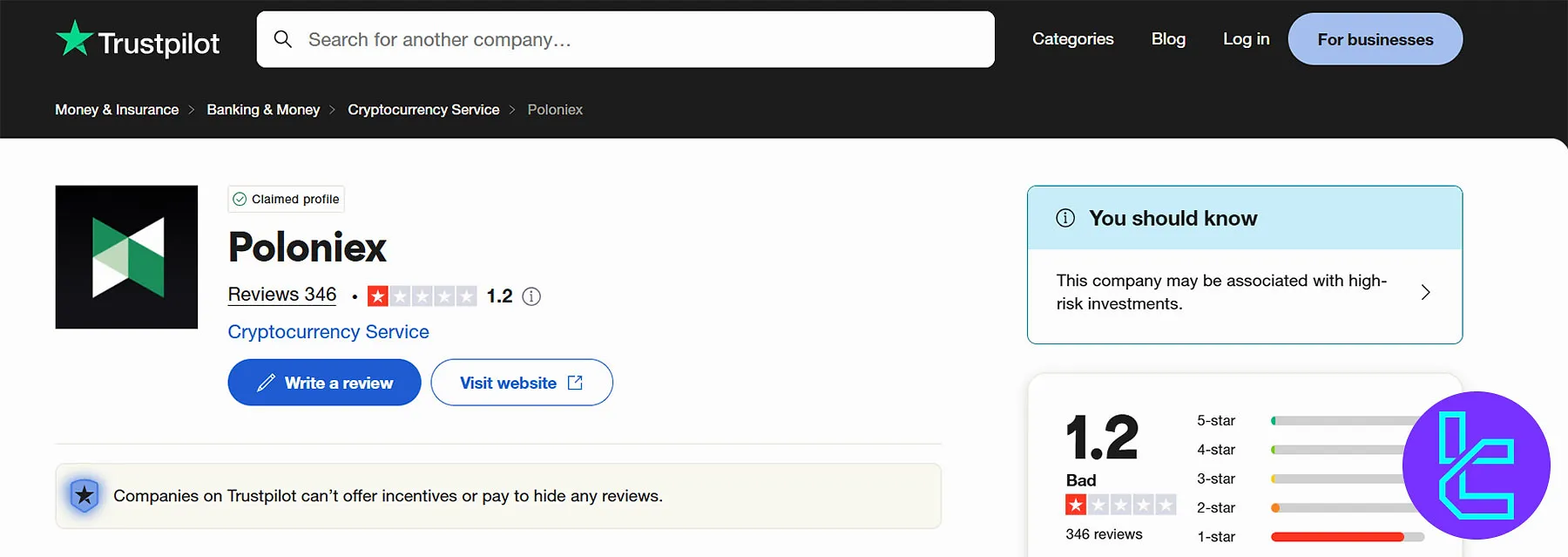Open the Reviews 346 link
This screenshot has width=1568, height=557.
click(282, 295)
